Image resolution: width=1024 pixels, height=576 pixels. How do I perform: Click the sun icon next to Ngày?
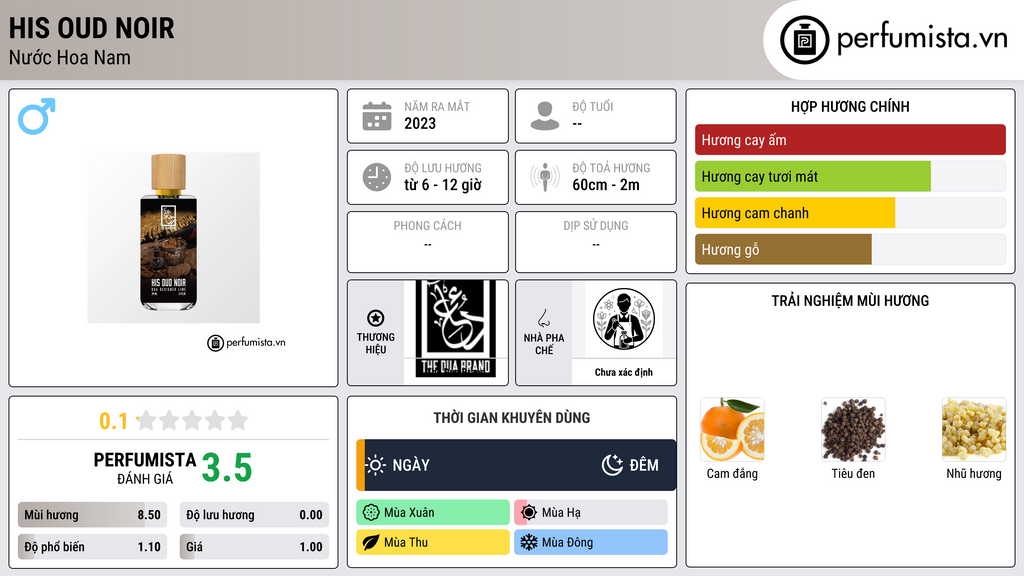click(376, 465)
